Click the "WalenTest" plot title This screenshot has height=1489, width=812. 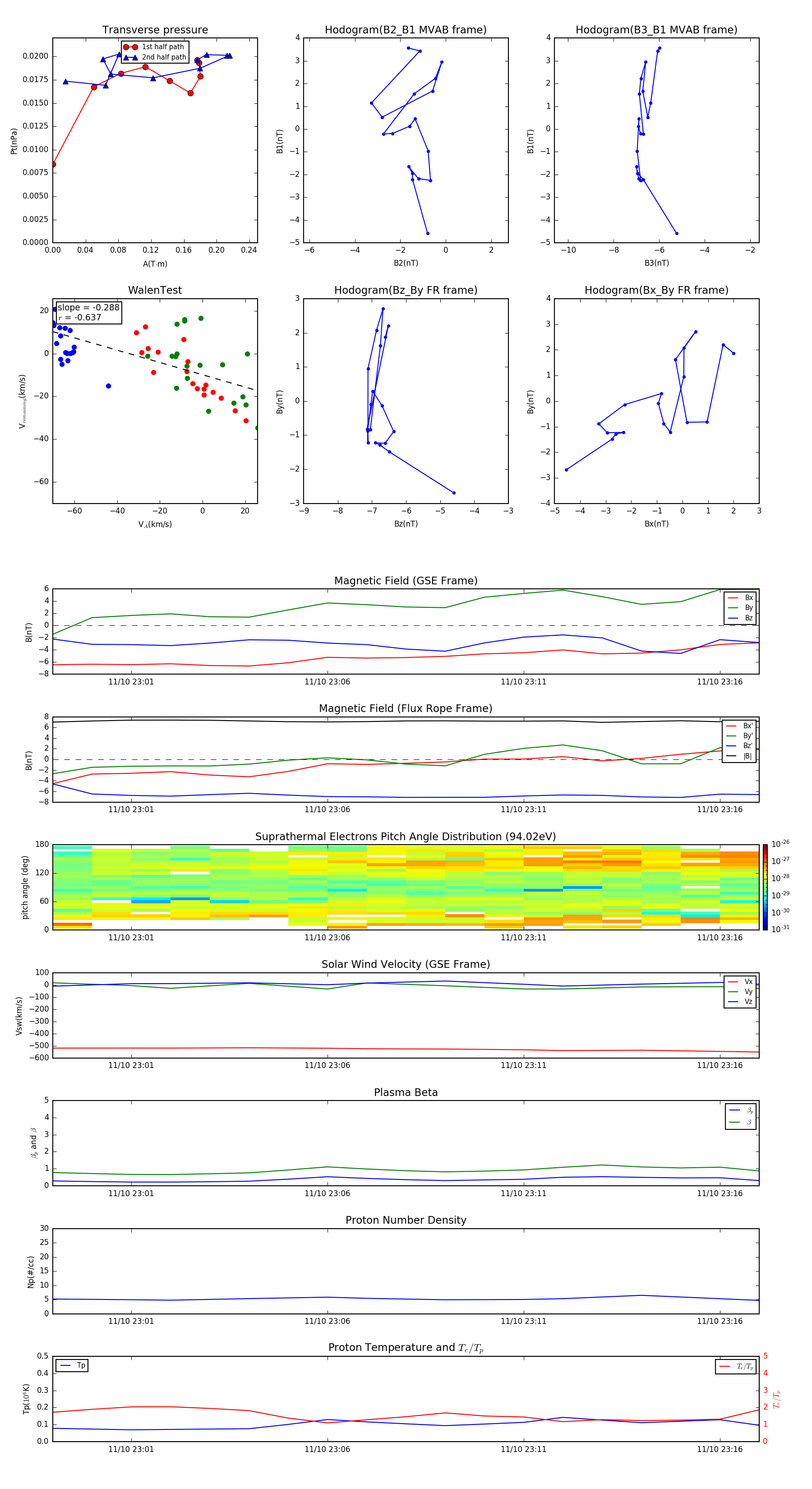pyautogui.click(x=155, y=290)
